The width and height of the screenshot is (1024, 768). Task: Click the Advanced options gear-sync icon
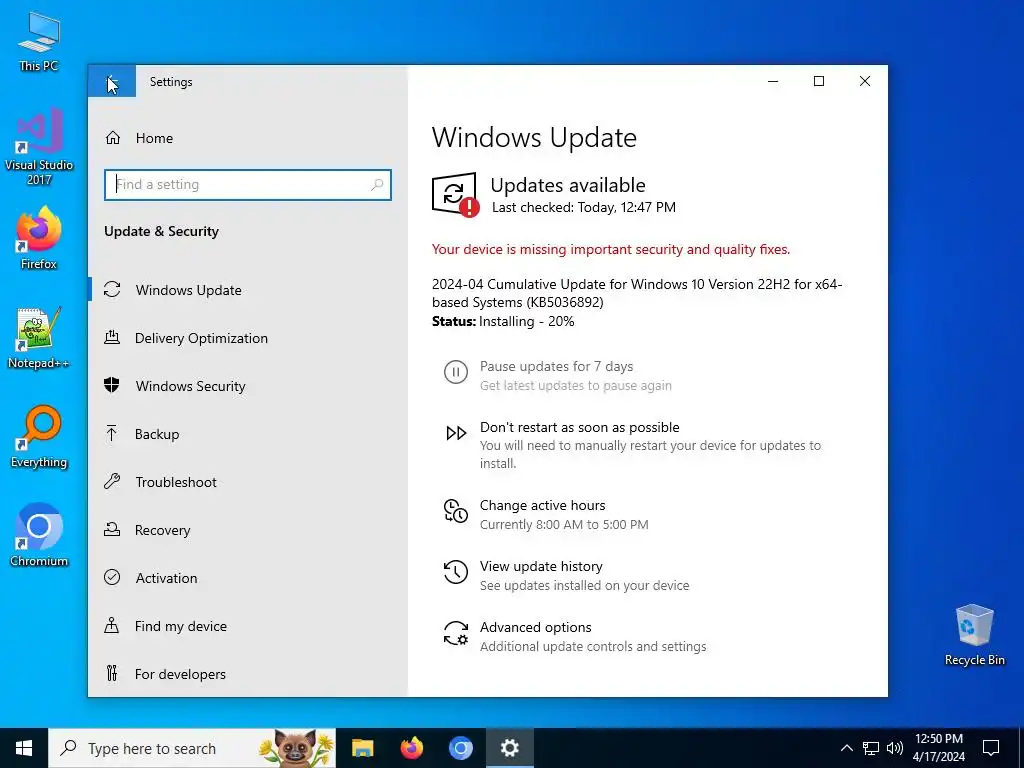(456, 633)
